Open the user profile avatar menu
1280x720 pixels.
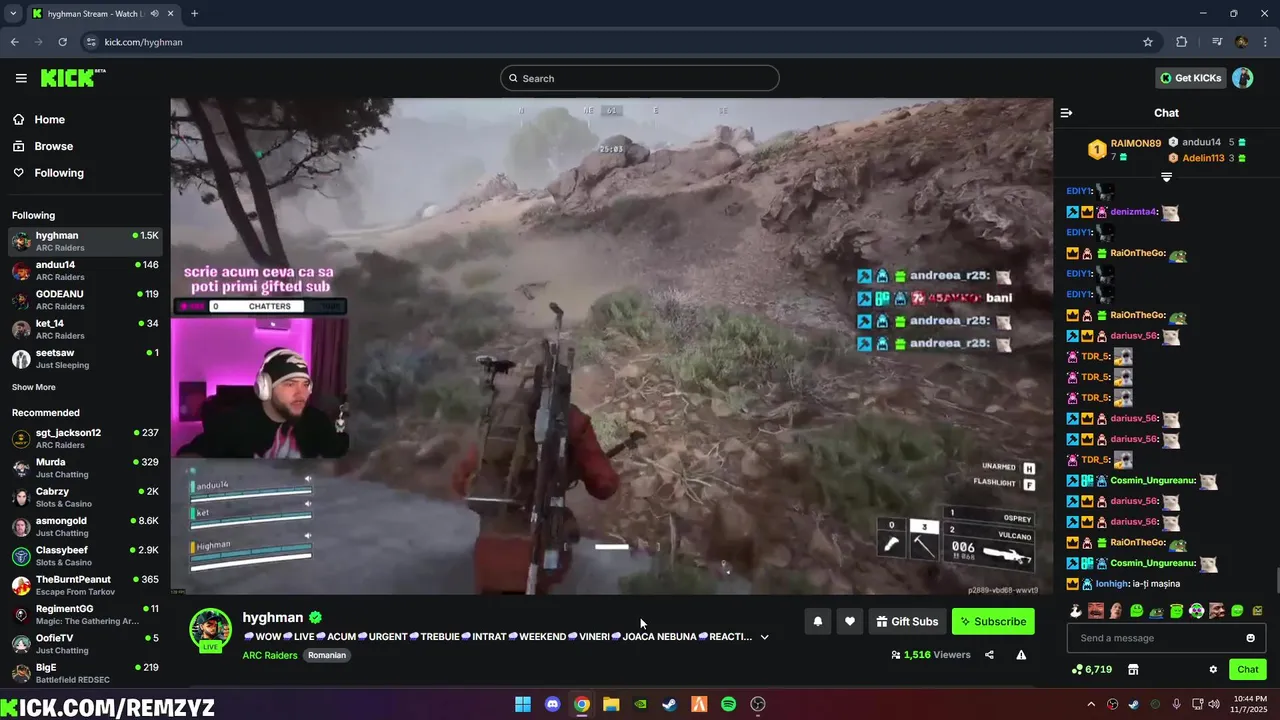point(1243,78)
